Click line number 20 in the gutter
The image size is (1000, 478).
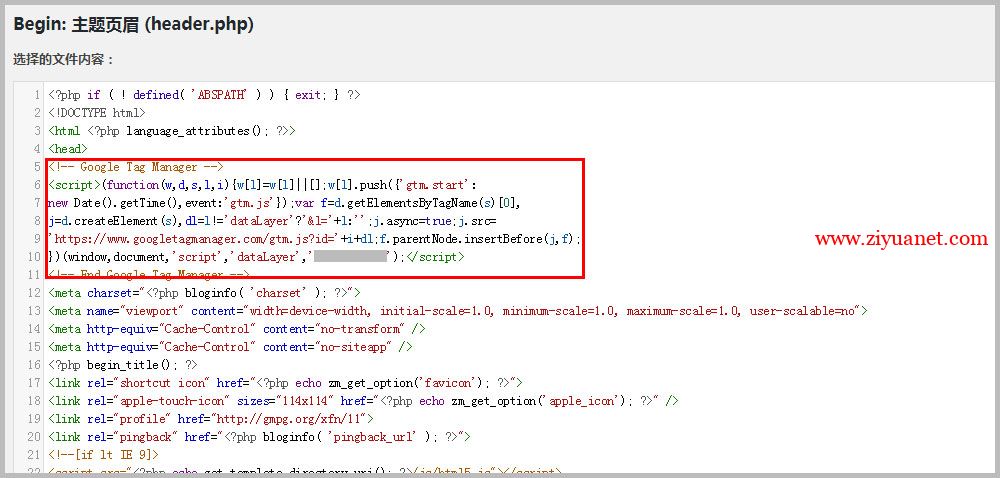[34, 437]
